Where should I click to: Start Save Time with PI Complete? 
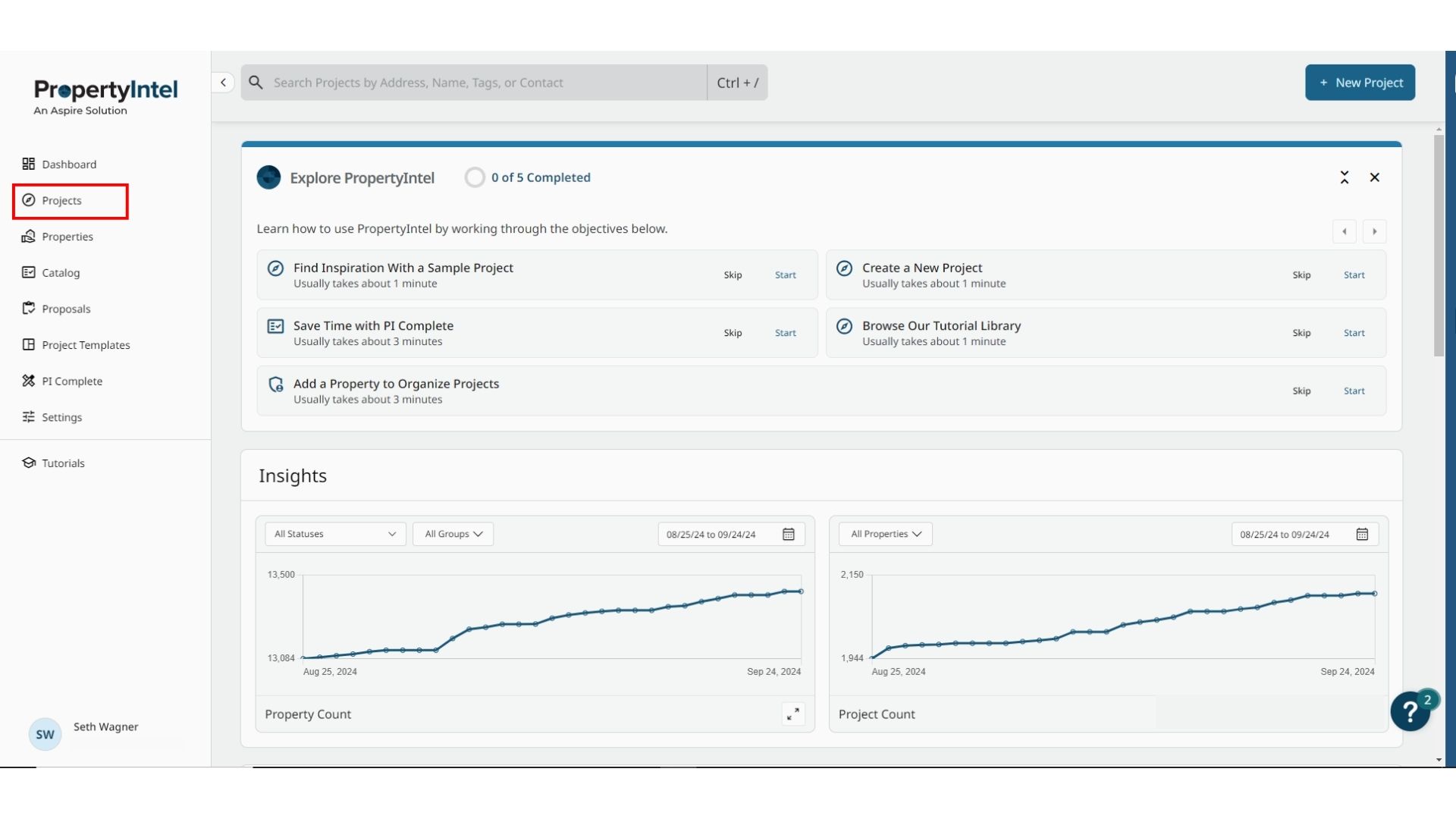785,332
